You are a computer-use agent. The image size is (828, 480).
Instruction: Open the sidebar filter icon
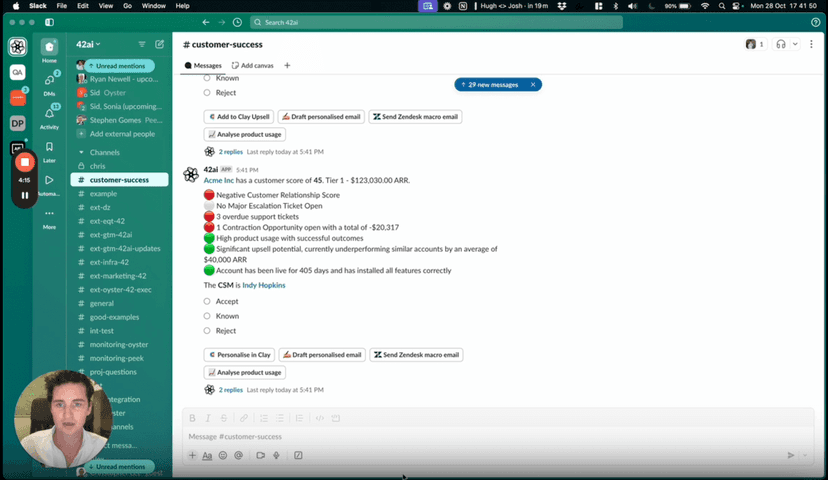pyautogui.click(x=142, y=44)
